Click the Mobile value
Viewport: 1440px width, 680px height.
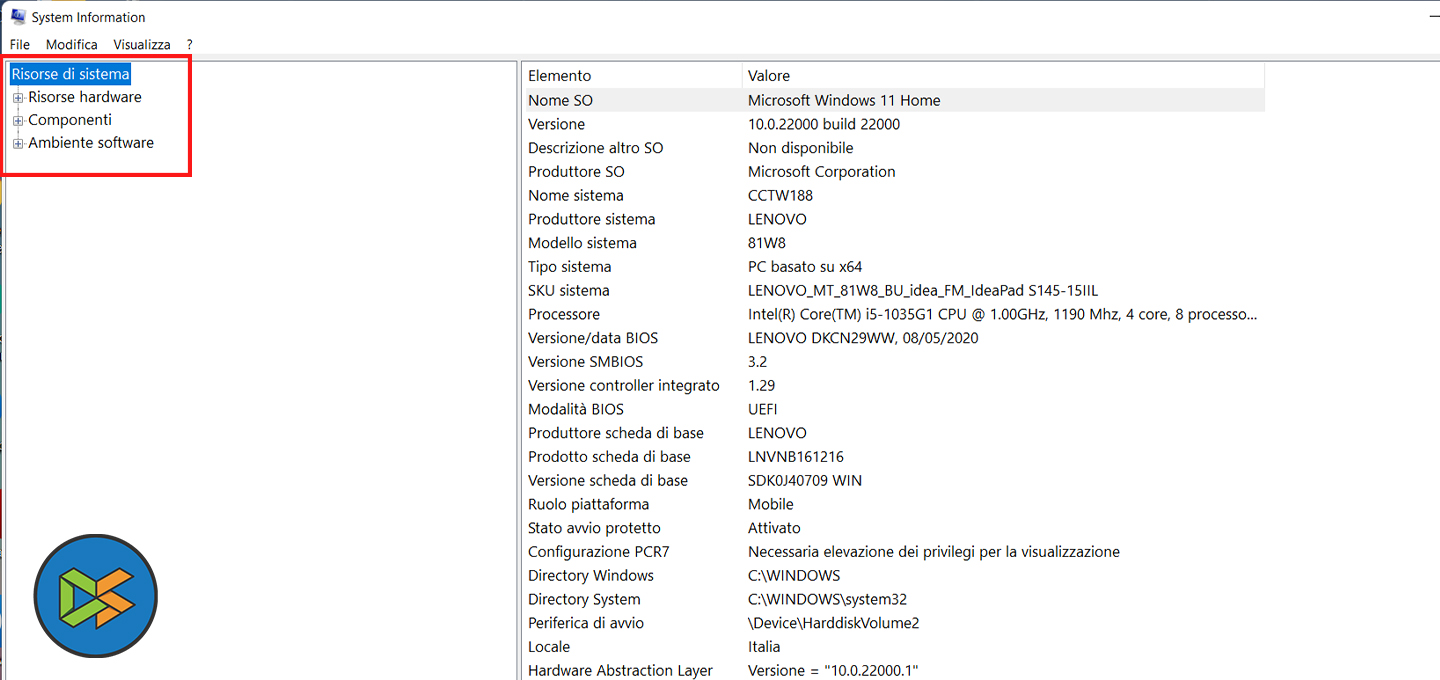click(x=771, y=504)
